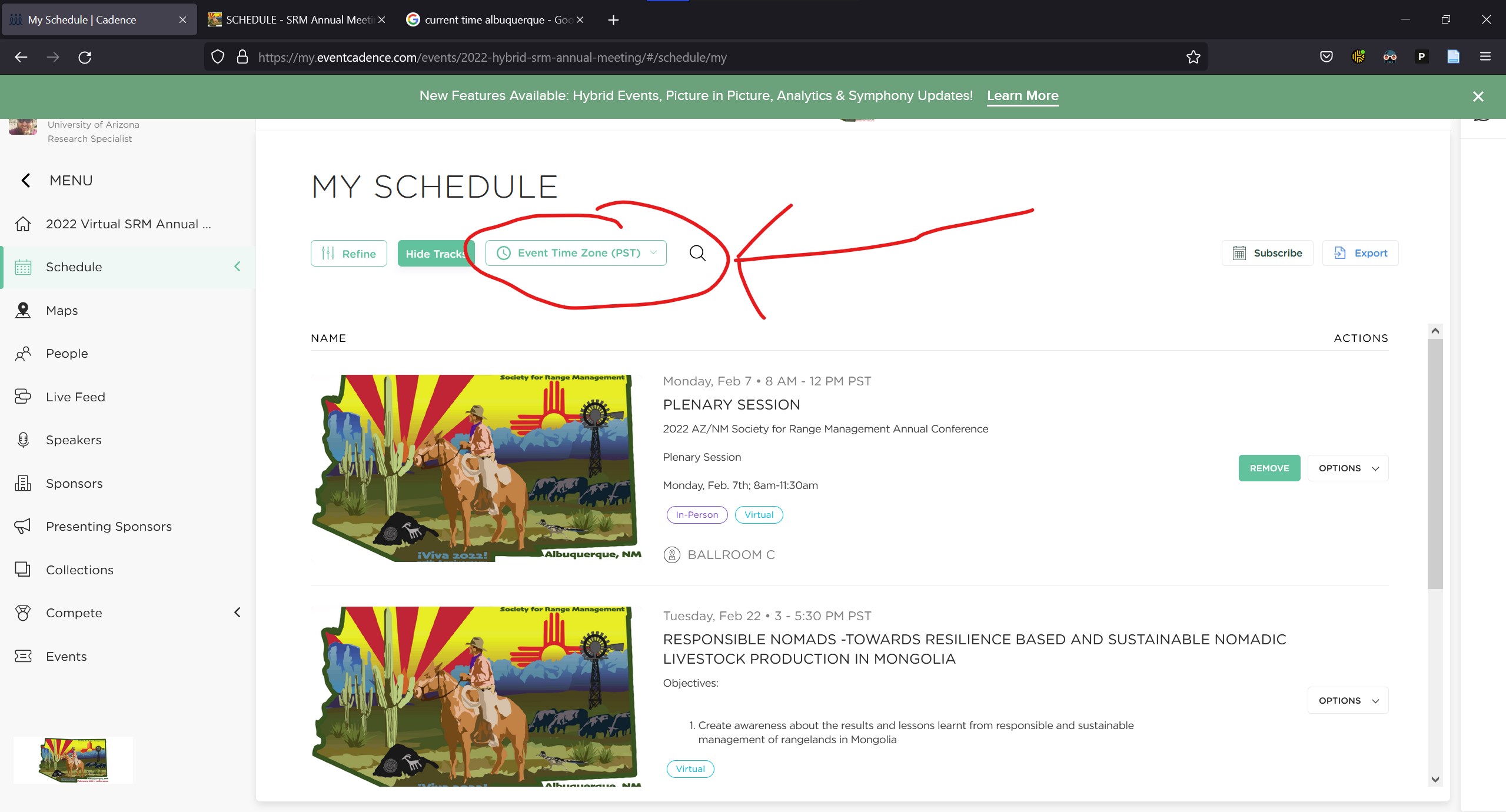
Task: Open the blue document extension icon
Action: click(1453, 57)
